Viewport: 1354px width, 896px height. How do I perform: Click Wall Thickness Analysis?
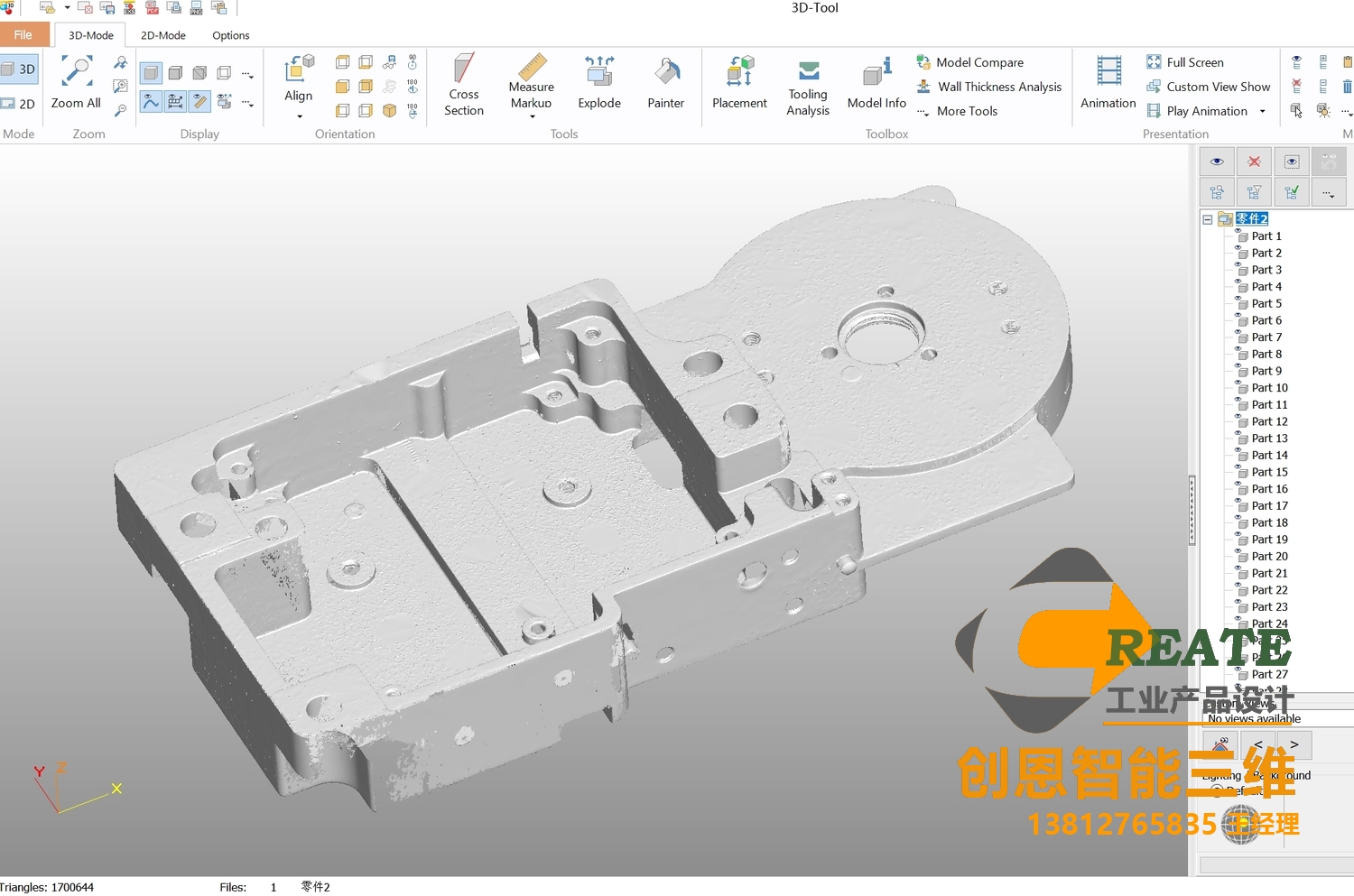click(x=998, y=87)
